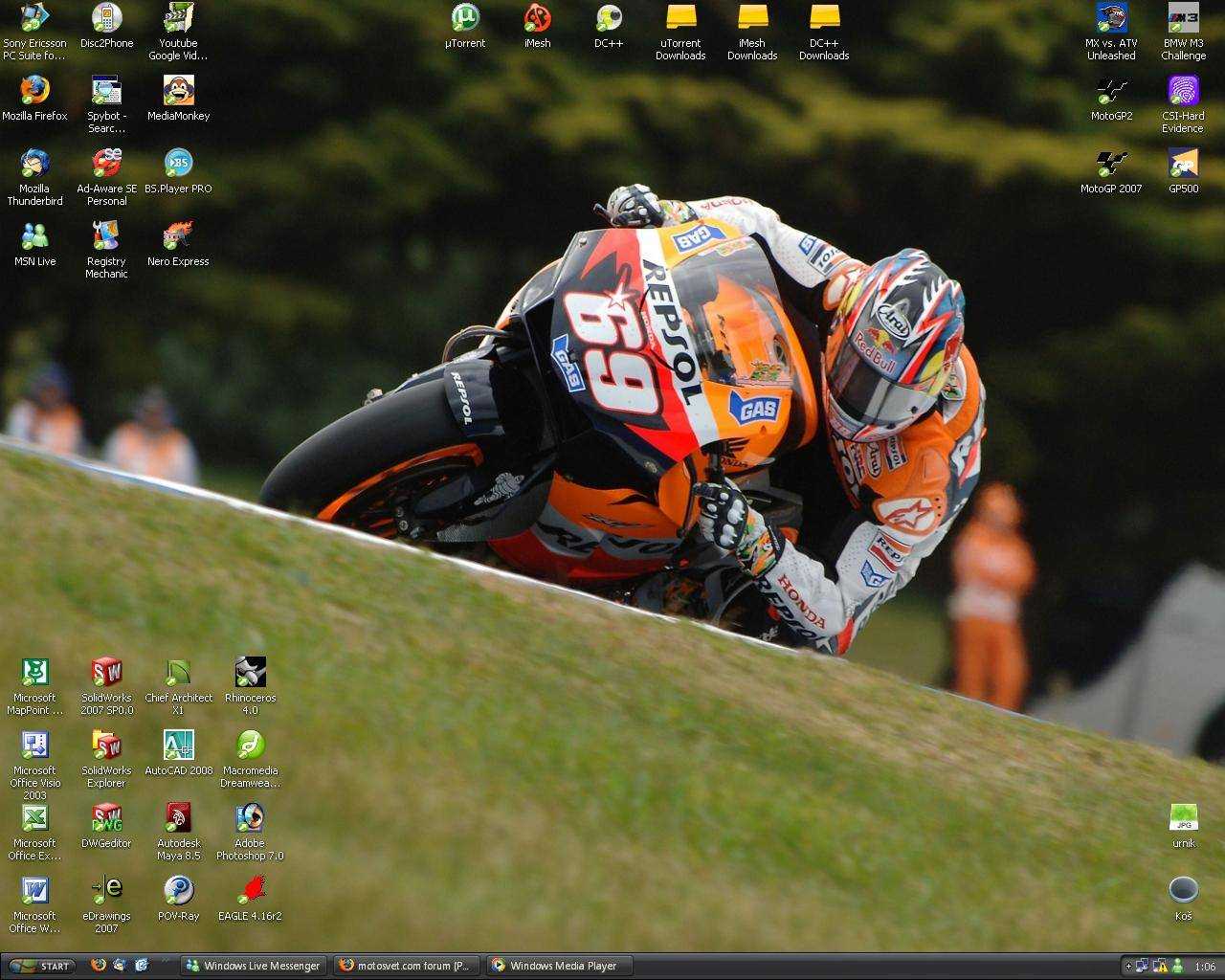
Task: Select the Spybot Search desktop icon
Action: pos(106,104)
